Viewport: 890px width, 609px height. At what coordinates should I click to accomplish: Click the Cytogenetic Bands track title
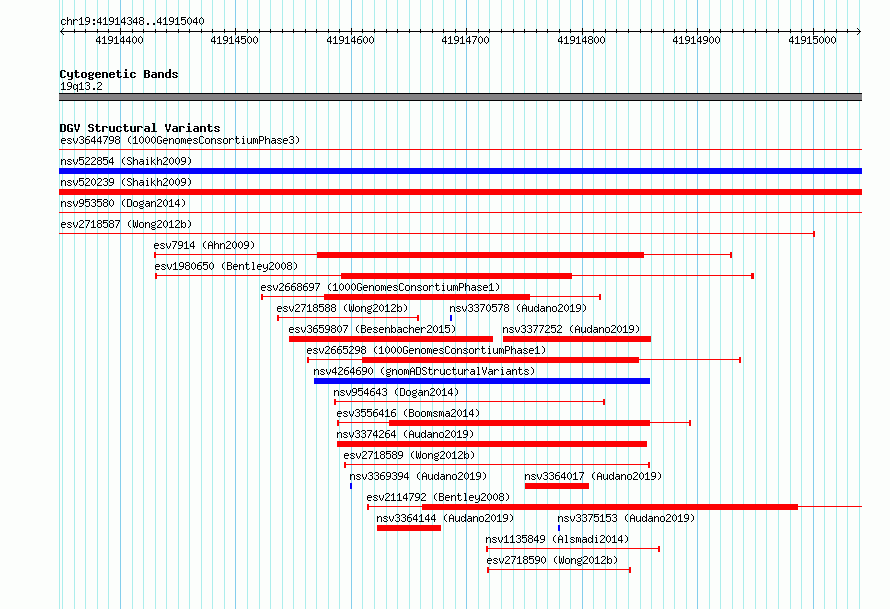click(x=119, y=74)
